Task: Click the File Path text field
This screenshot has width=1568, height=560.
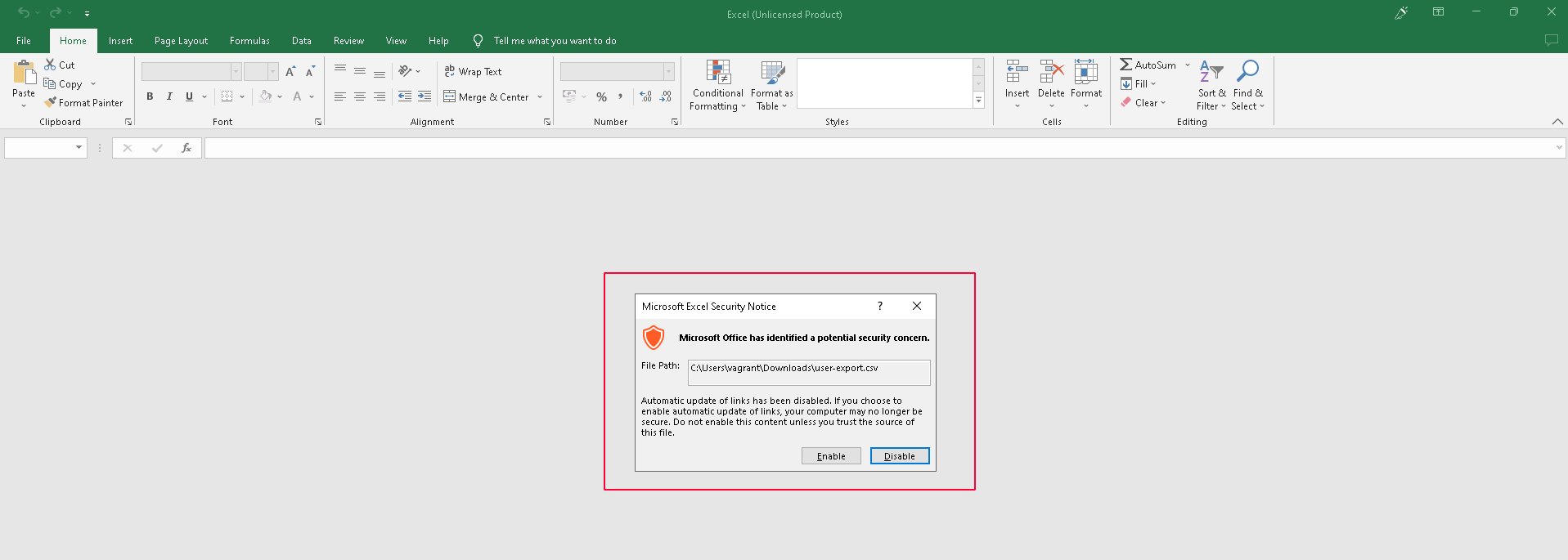Action: click(x=809, y=373)
